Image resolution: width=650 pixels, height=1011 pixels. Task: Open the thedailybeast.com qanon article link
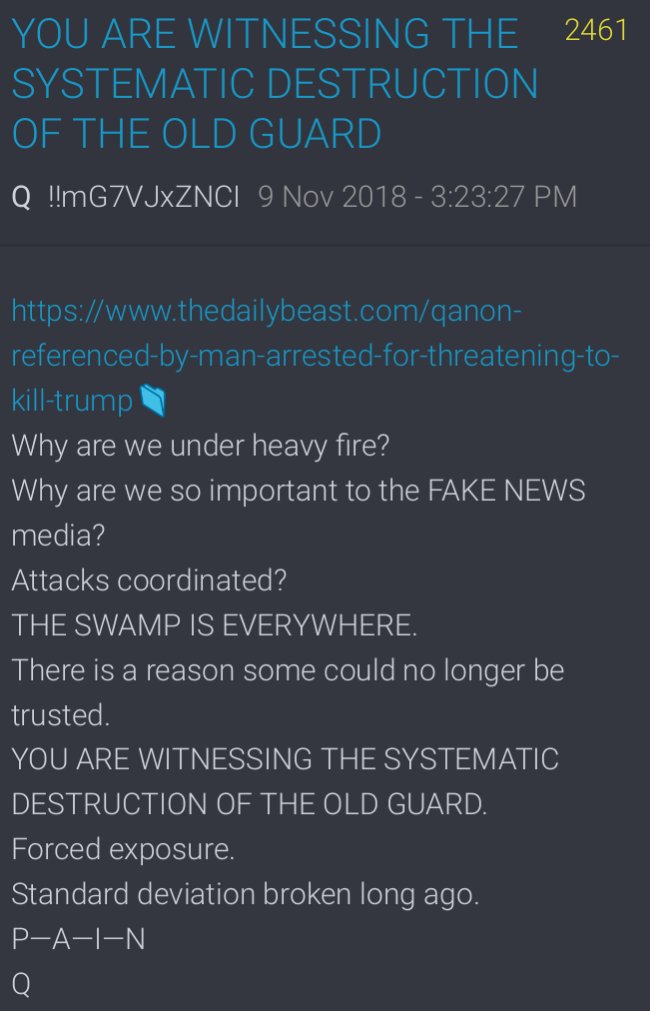[315, 357]
